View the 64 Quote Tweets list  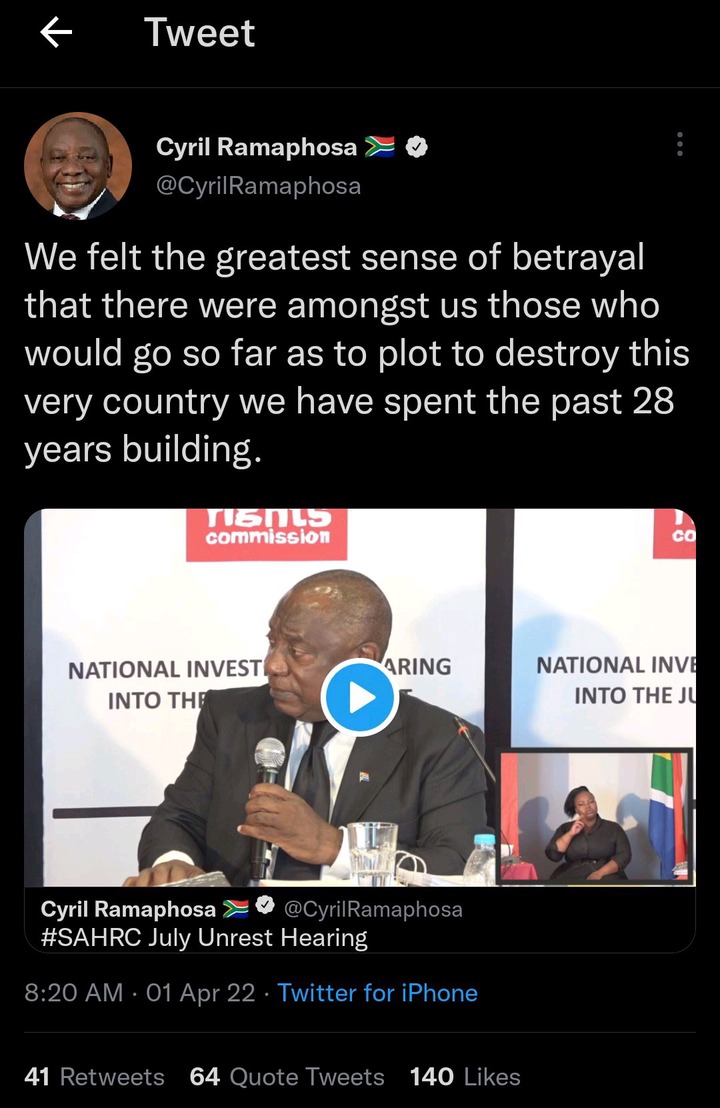[x=287, y=1076]
